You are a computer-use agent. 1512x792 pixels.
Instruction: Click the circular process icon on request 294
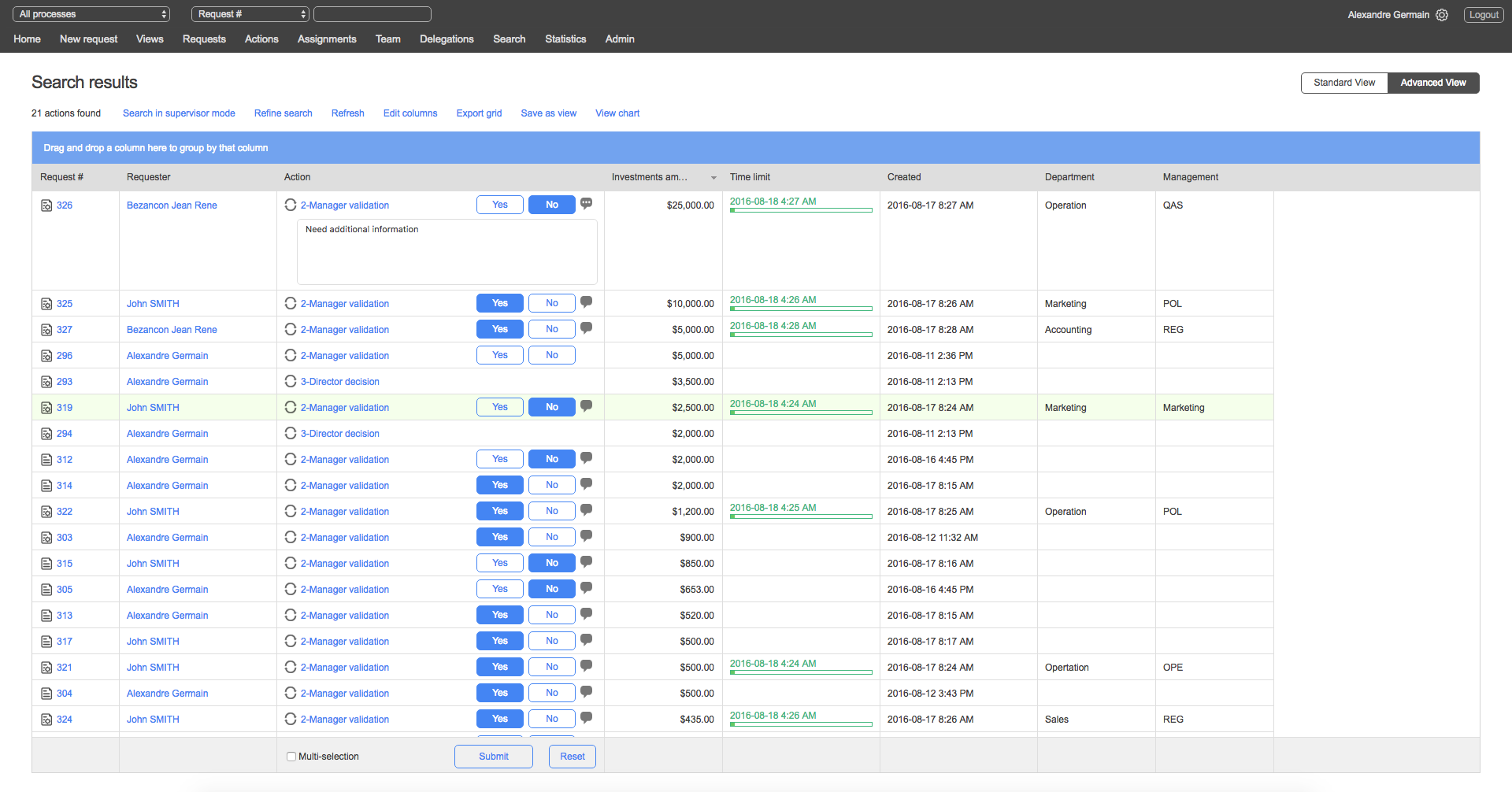click(x=291, y=433)
